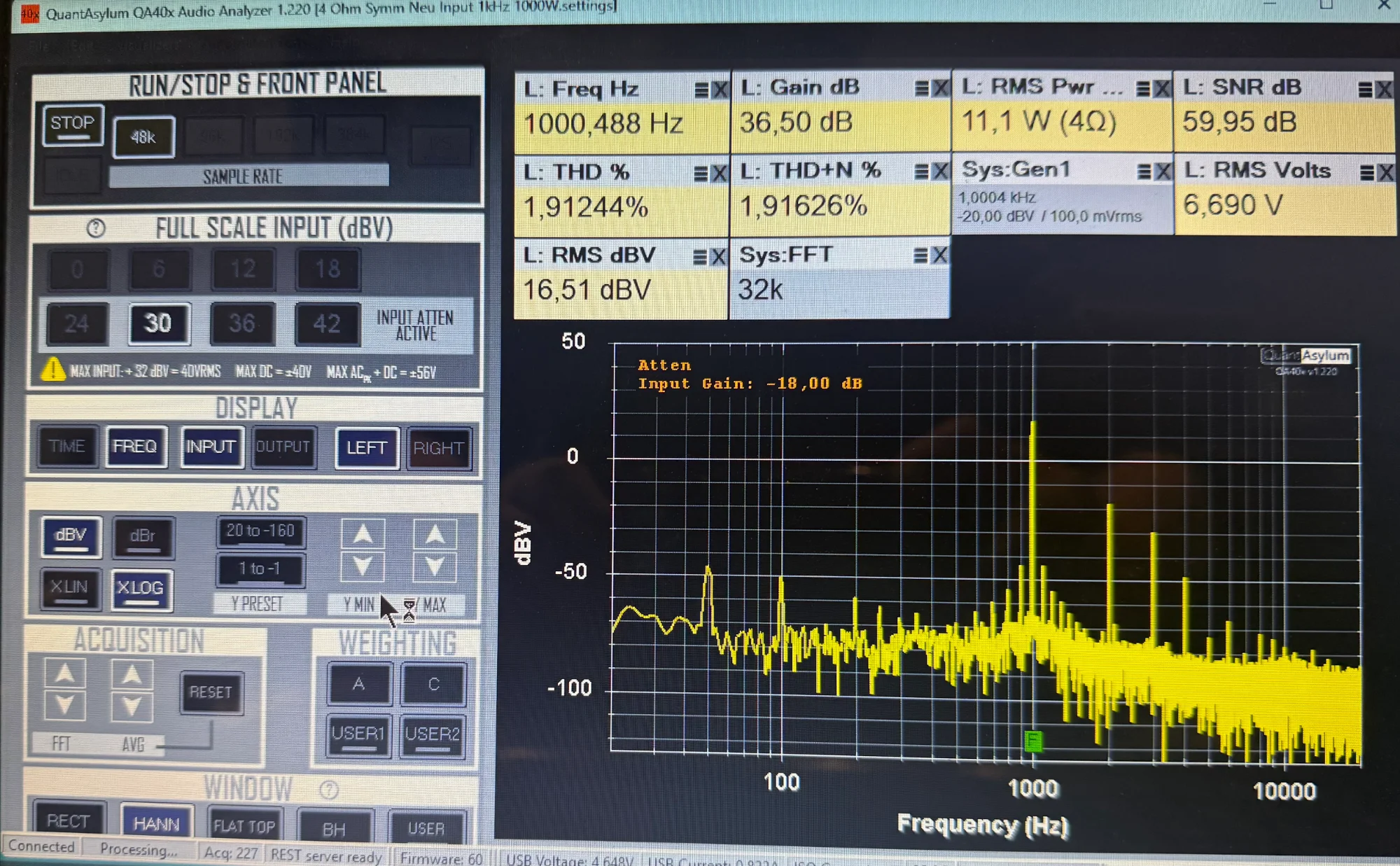Open help for Full Scale Input
This screenshot has width=1400, height=866.
[x=96, y=228]
